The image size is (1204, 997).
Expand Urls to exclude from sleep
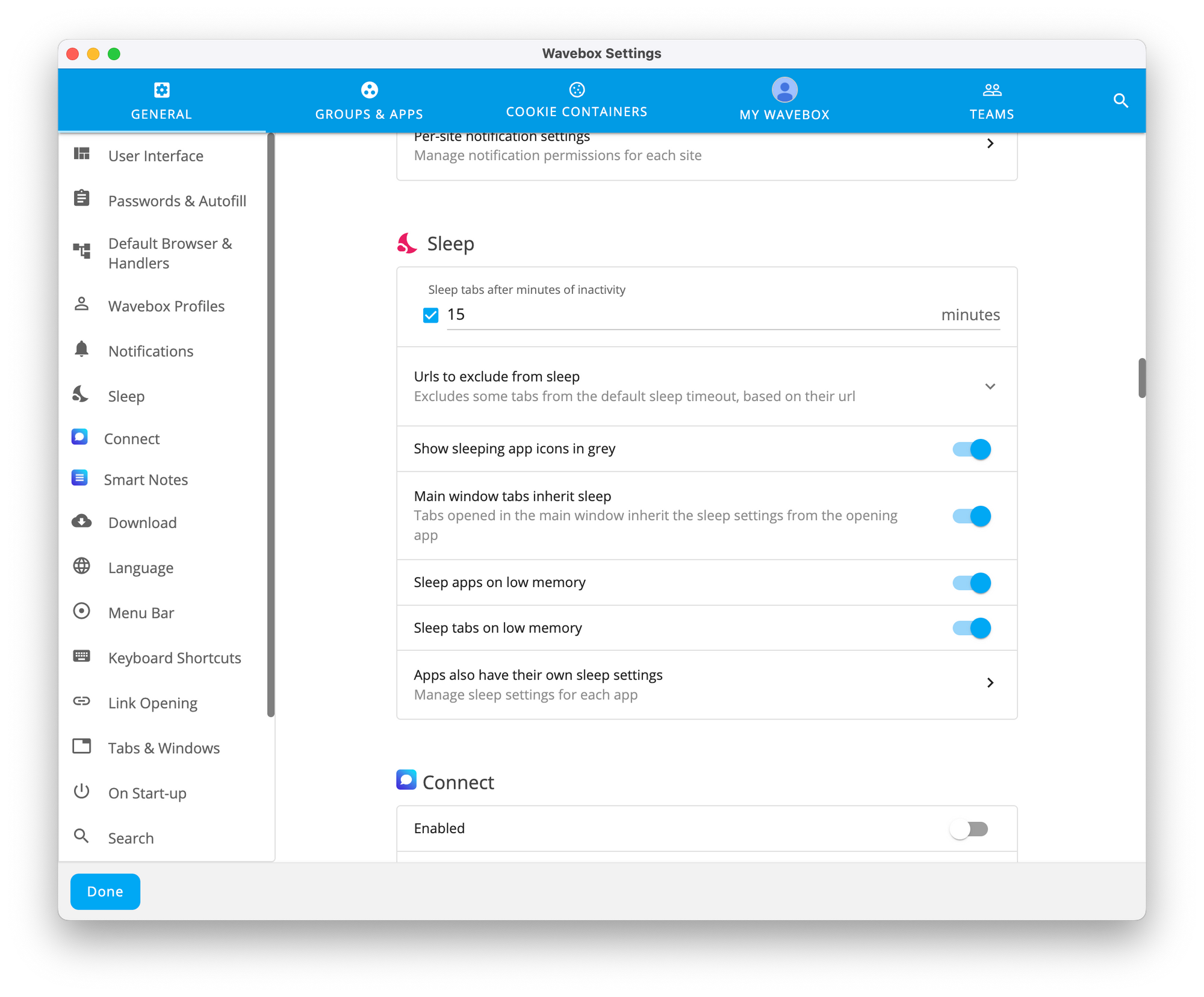point(707,387)
